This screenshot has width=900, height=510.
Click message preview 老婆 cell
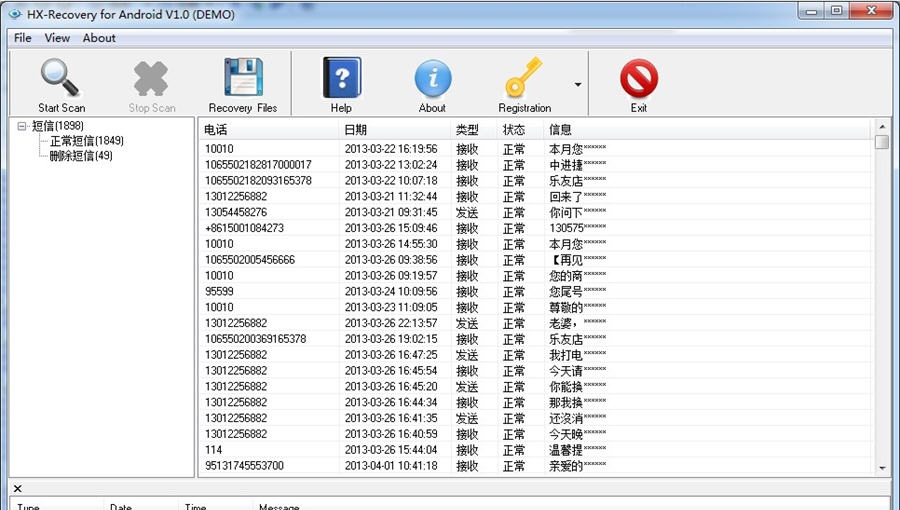[x=577, y=323]
